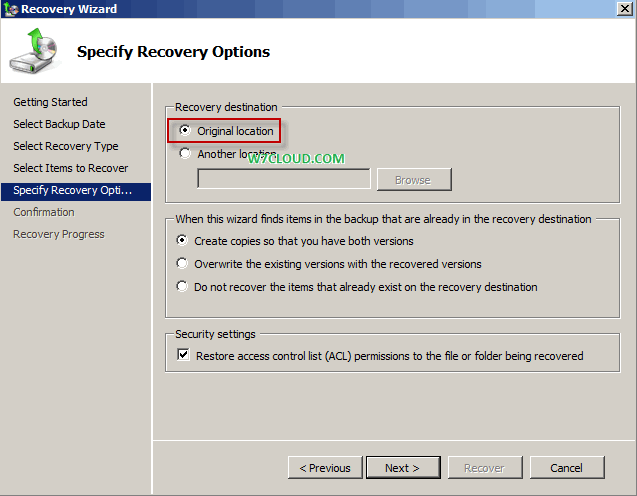Image resolution: width=637 pixels, height=496 pixels.
Task: Proceed with the Next button
Action: [x=403, y=468]
